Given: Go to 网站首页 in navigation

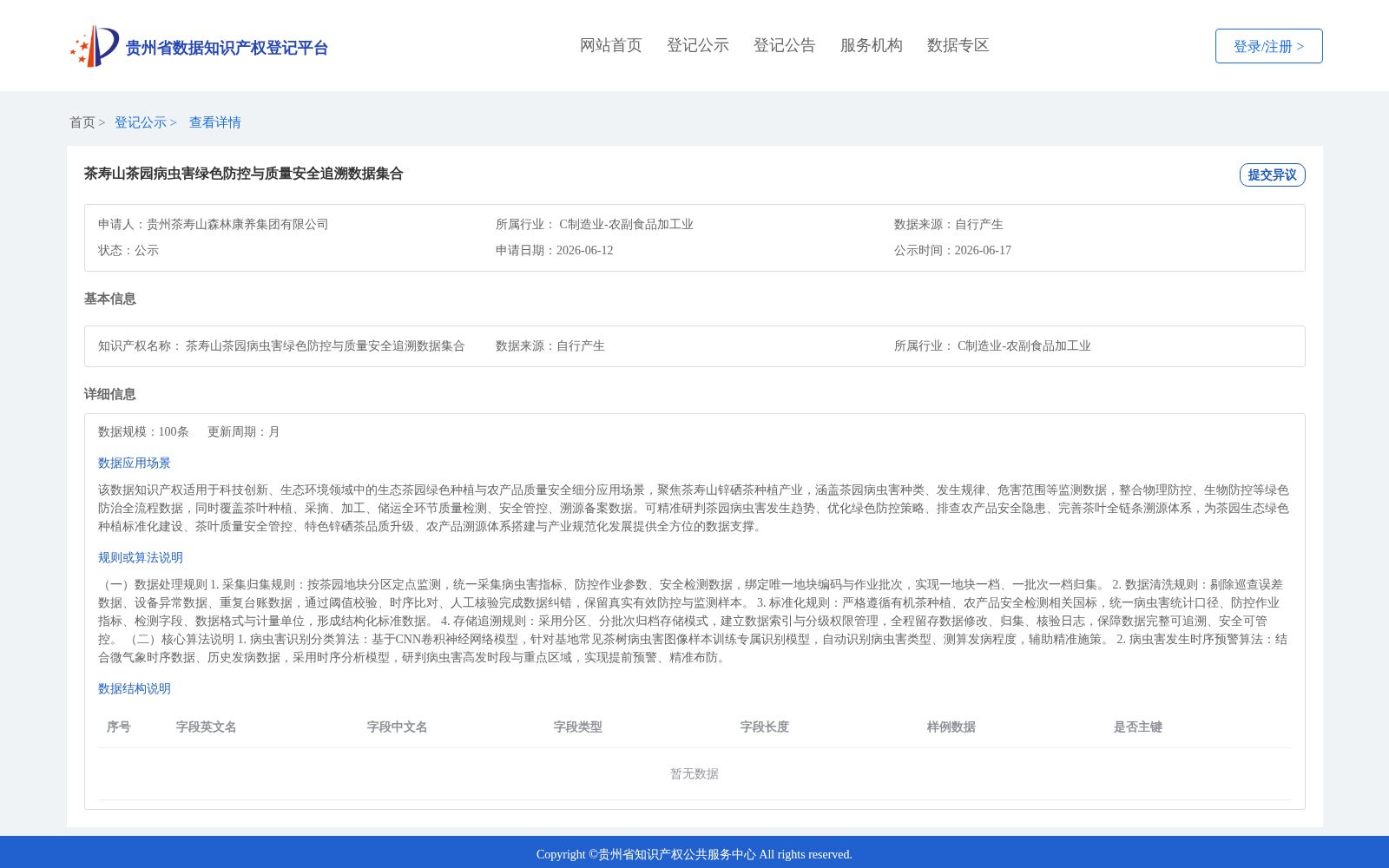Looking at the screenshot, I should click(x=611, y=45).
